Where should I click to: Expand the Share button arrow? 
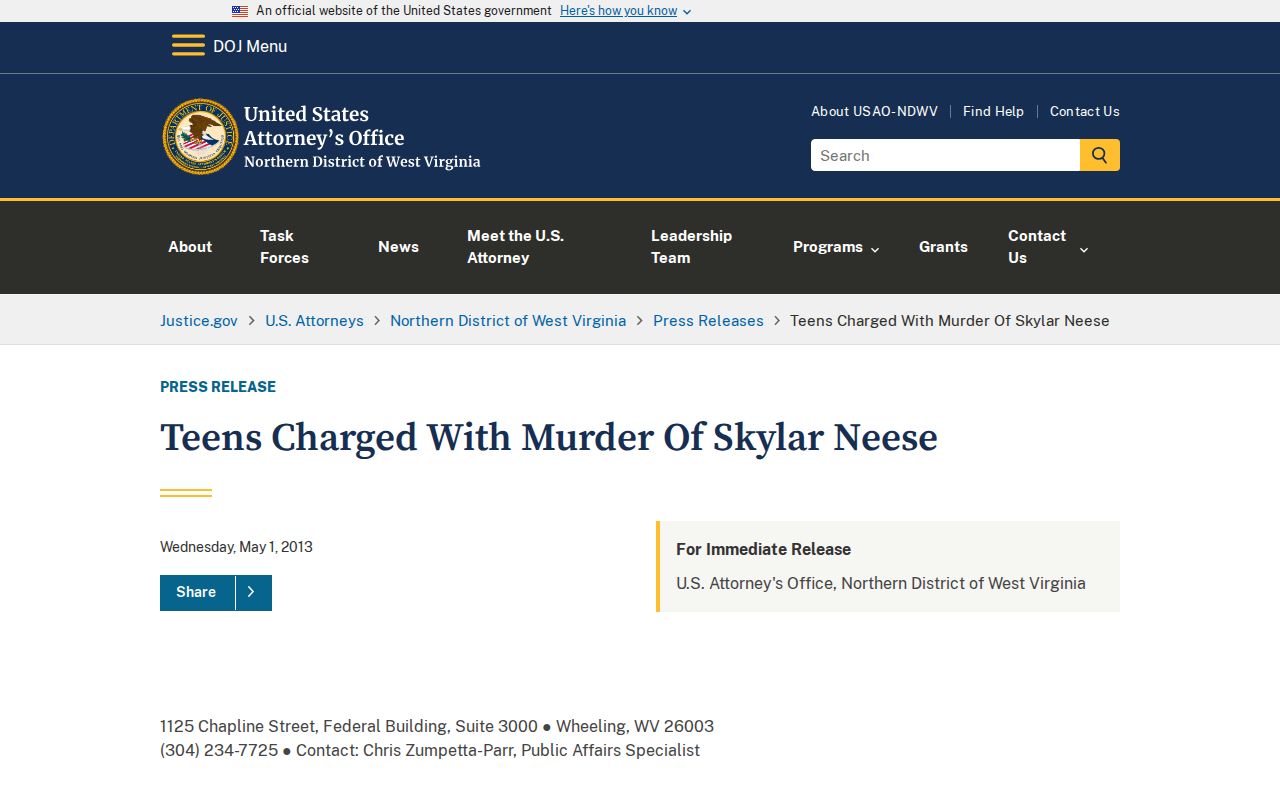click(252, 592)
